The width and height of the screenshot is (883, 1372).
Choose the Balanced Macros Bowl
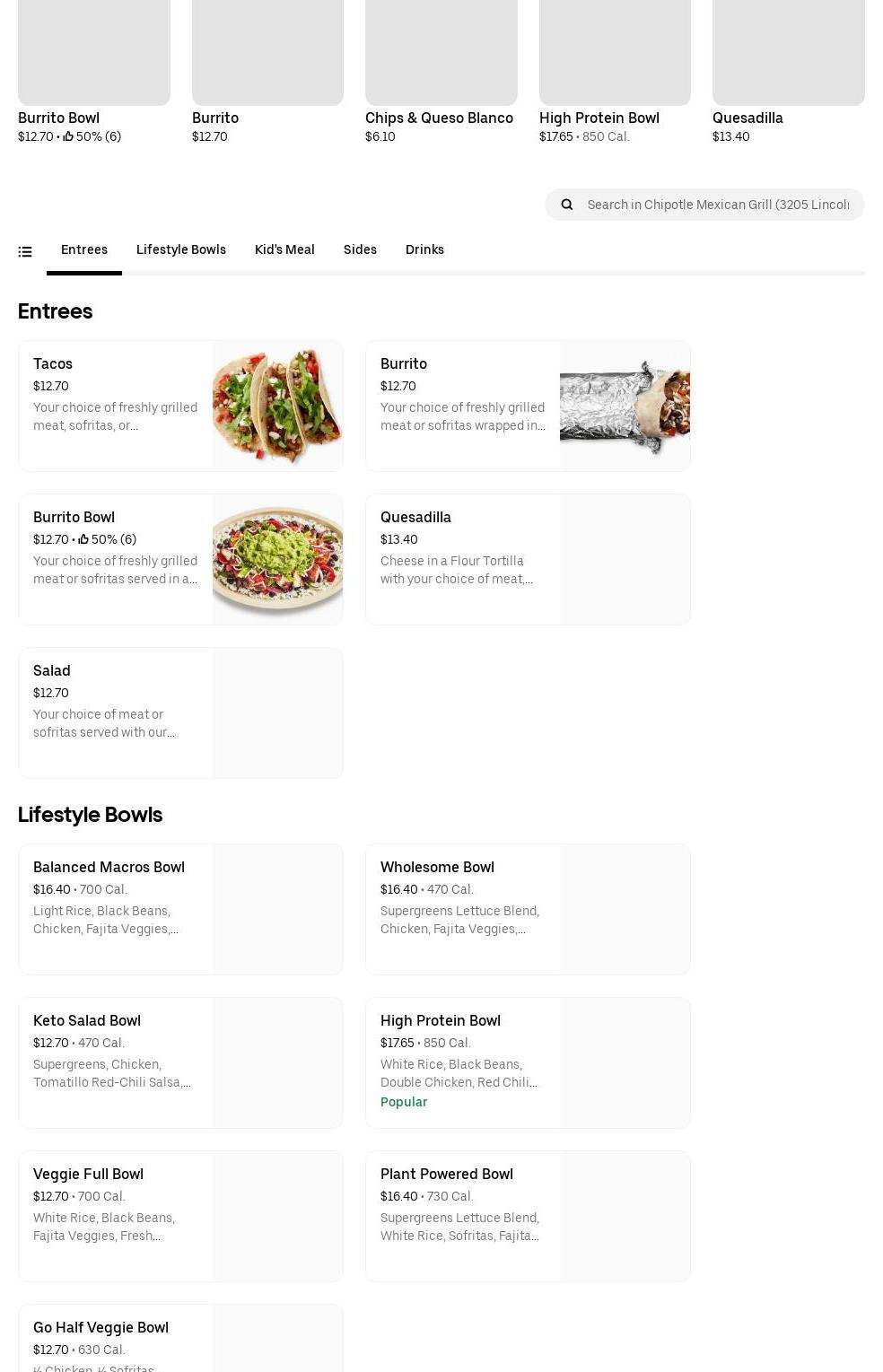click(x=180, y=909)
